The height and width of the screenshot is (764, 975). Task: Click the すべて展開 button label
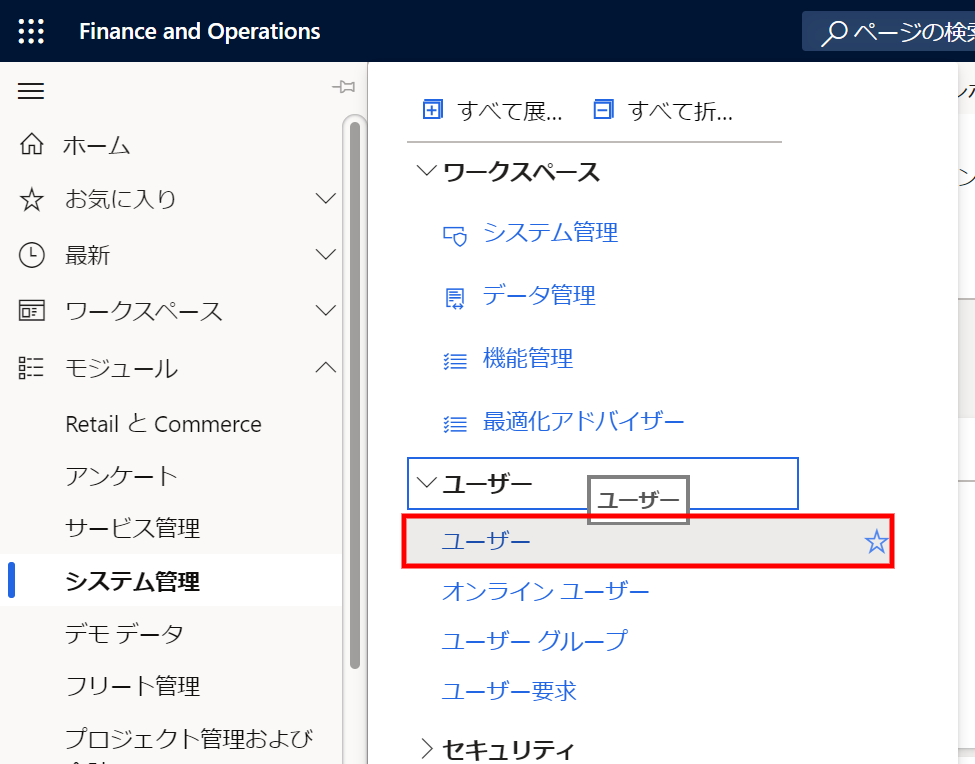point(510,111)
